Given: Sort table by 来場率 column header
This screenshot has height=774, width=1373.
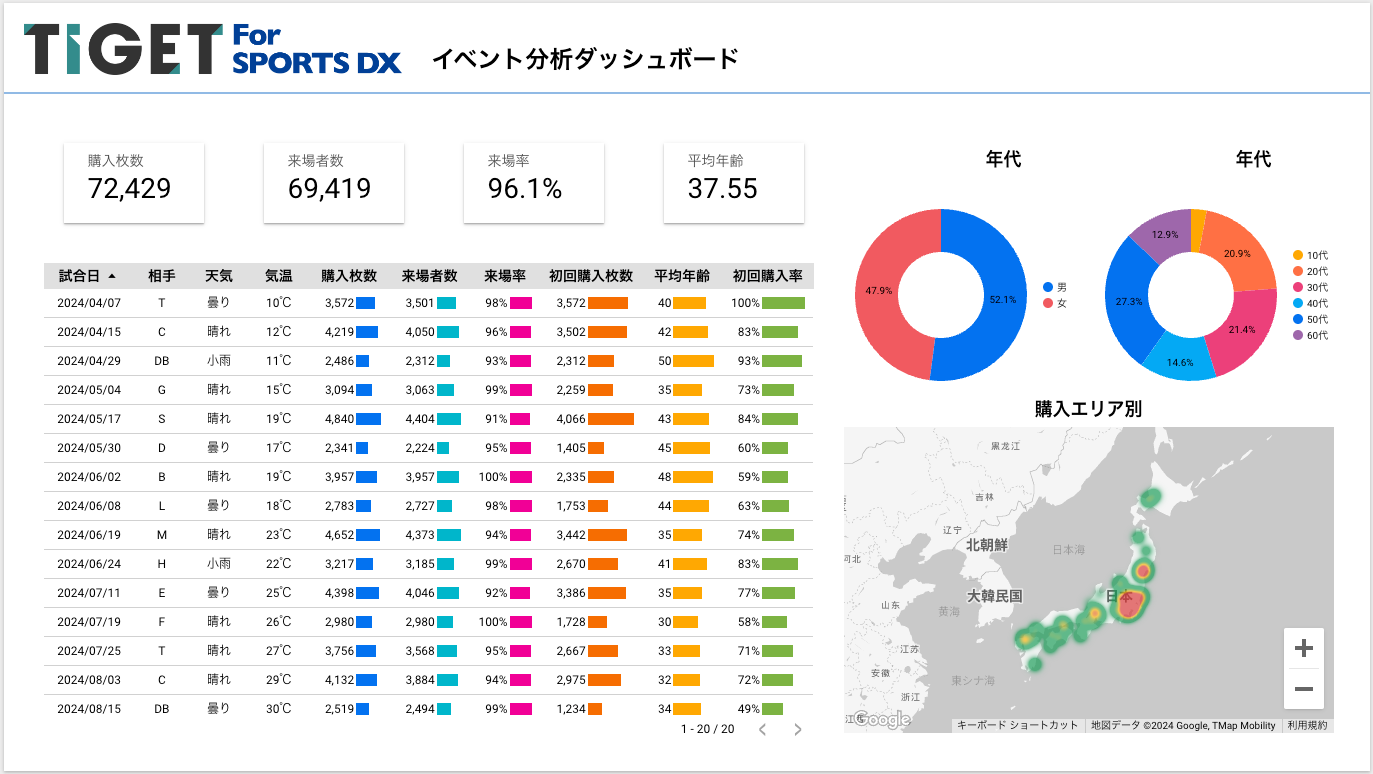Looking at the screenshot, I should pyautogui.click(x=506, y=276).
